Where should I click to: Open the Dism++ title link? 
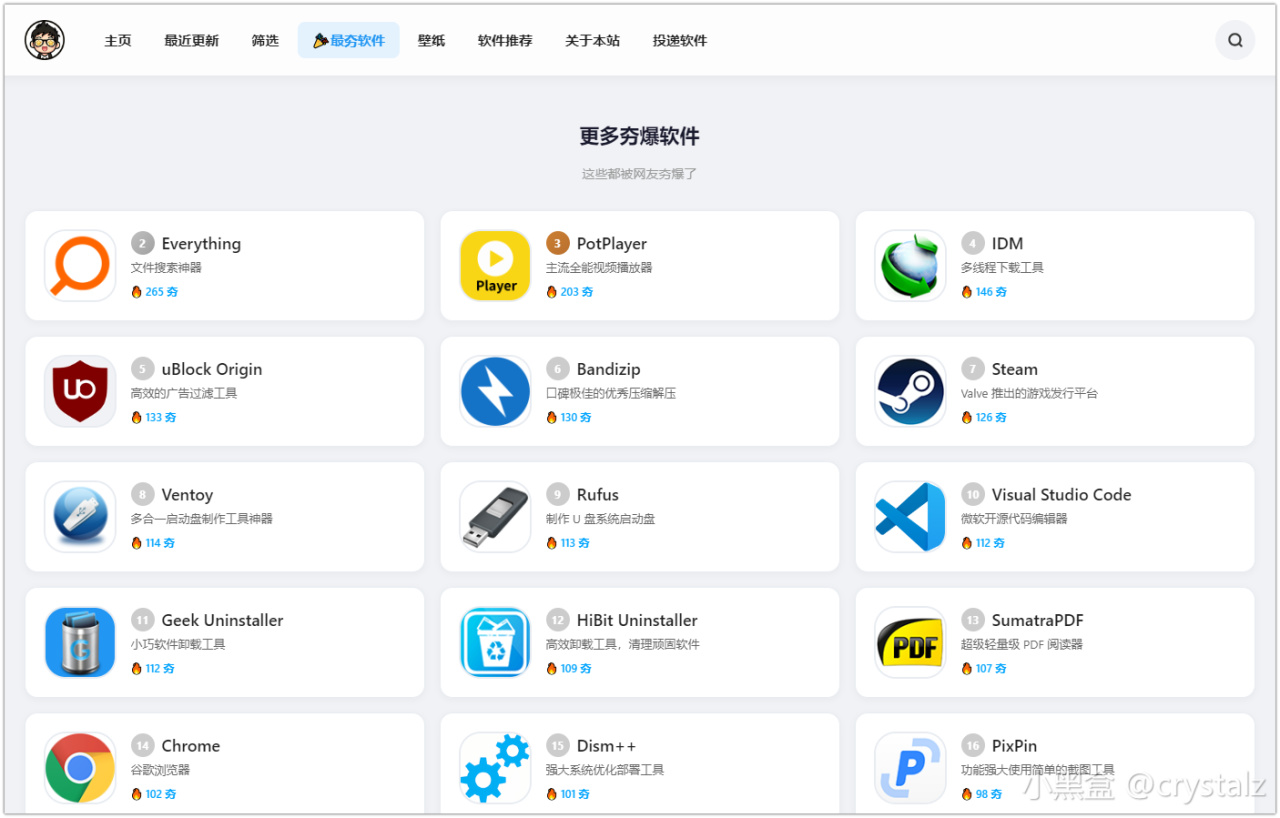coord(606,745)
